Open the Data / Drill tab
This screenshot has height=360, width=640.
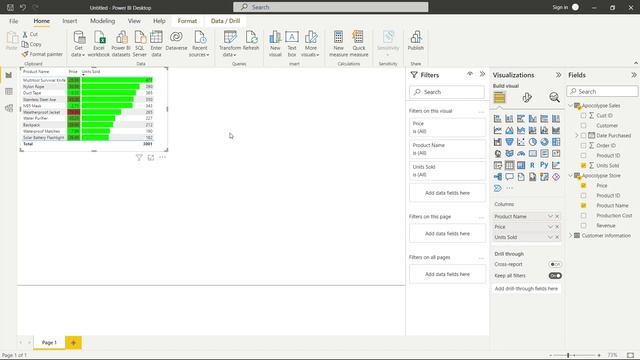(x=225, y=21)
